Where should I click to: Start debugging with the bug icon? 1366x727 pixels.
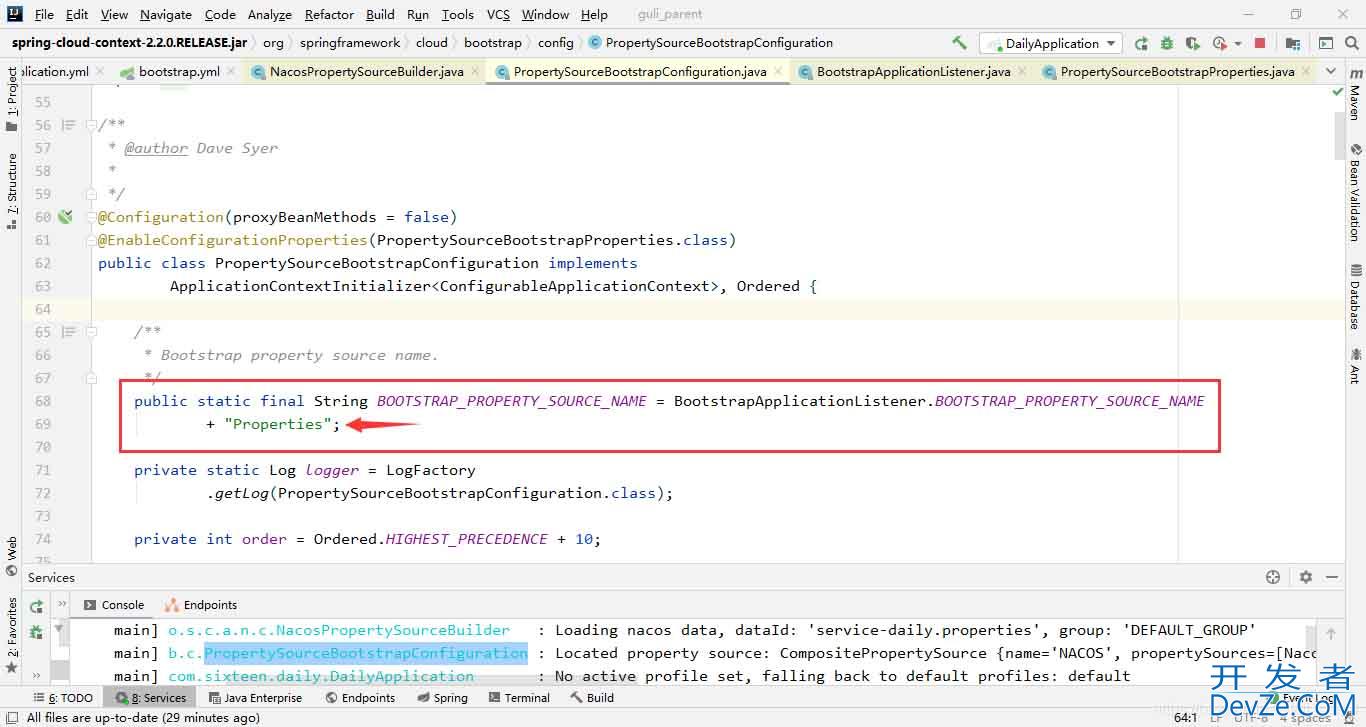[x=1166, y=43]
